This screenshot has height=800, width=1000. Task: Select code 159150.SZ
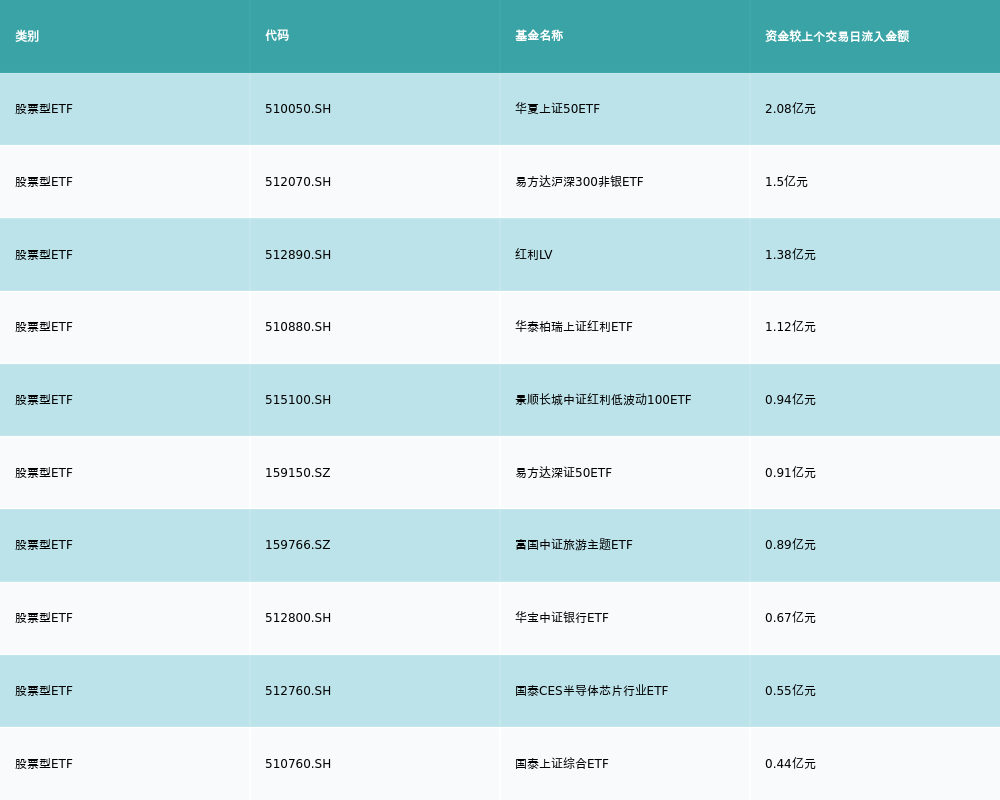298,473
